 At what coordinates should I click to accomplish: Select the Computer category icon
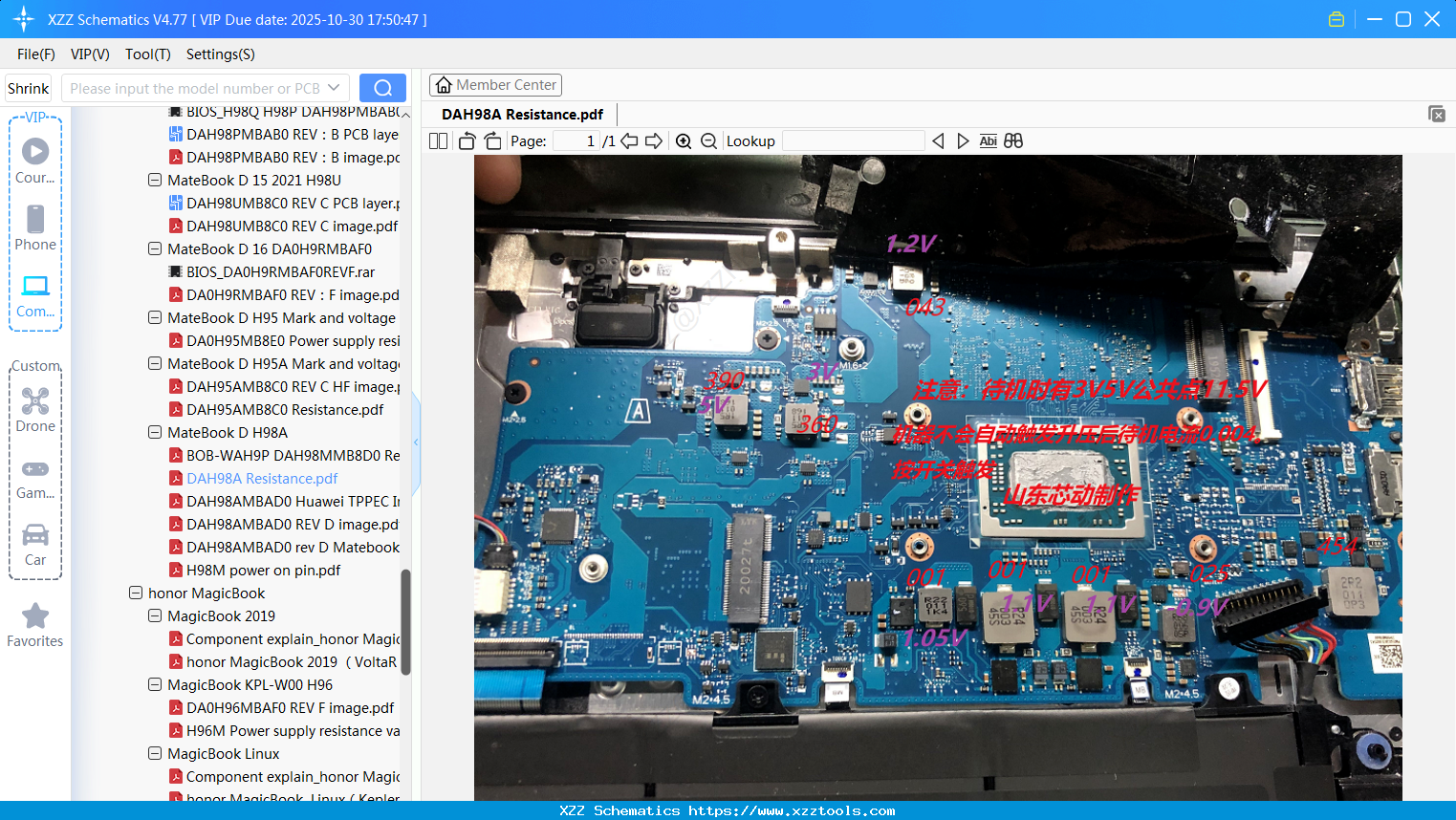35,295
